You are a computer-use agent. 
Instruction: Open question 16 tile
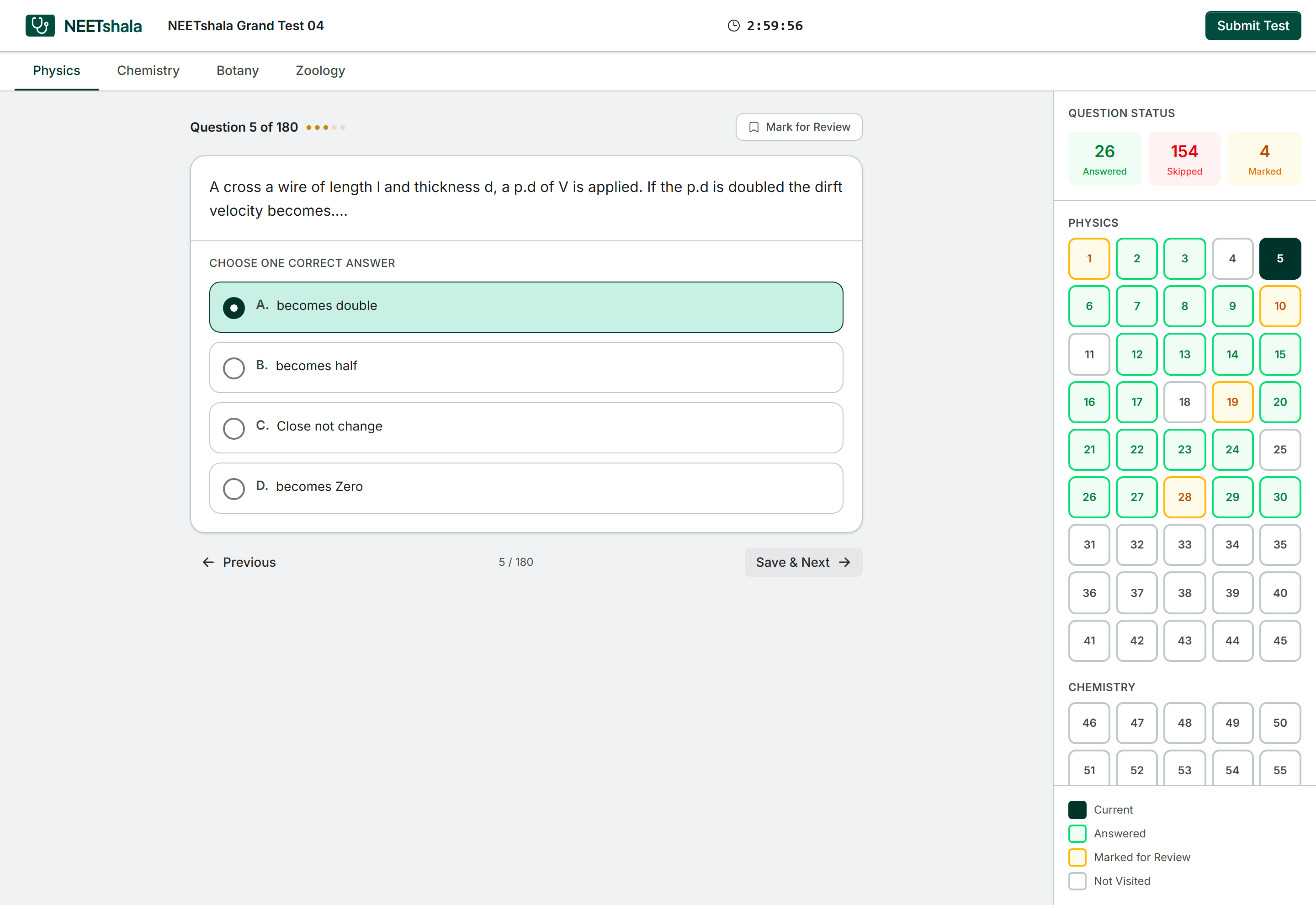(1089, 402)
